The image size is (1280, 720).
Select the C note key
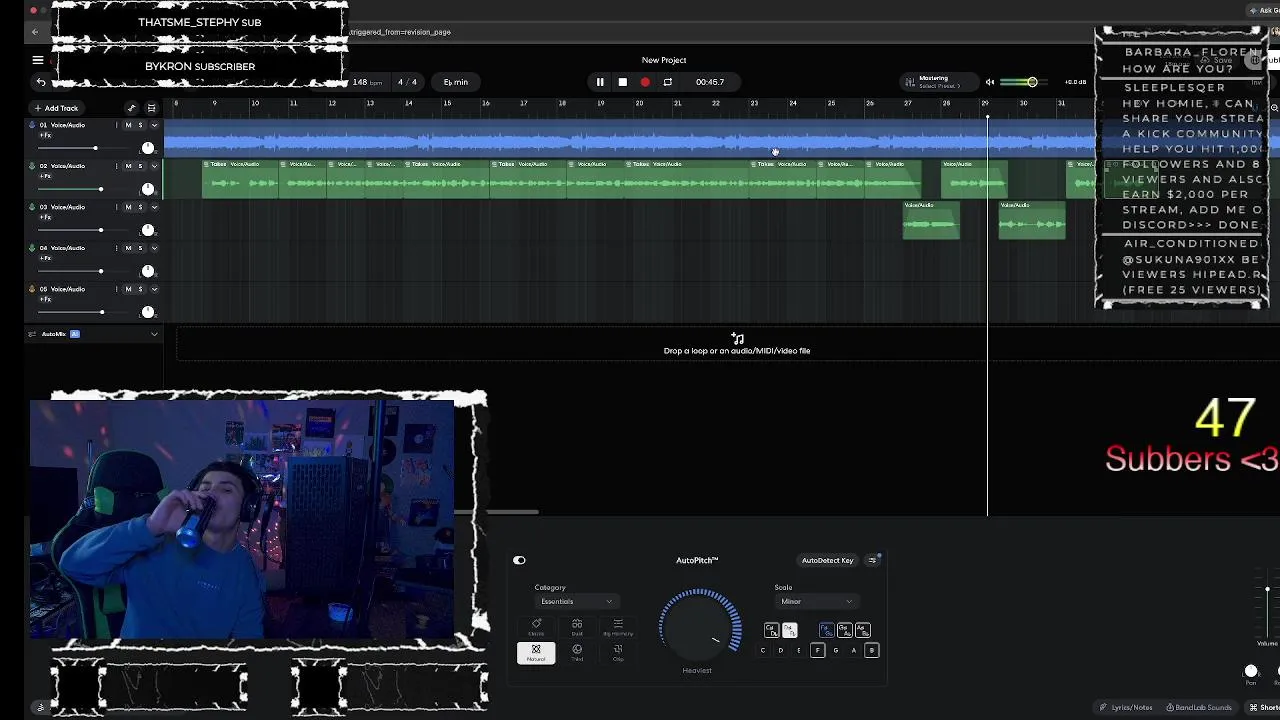coord(763,650)
